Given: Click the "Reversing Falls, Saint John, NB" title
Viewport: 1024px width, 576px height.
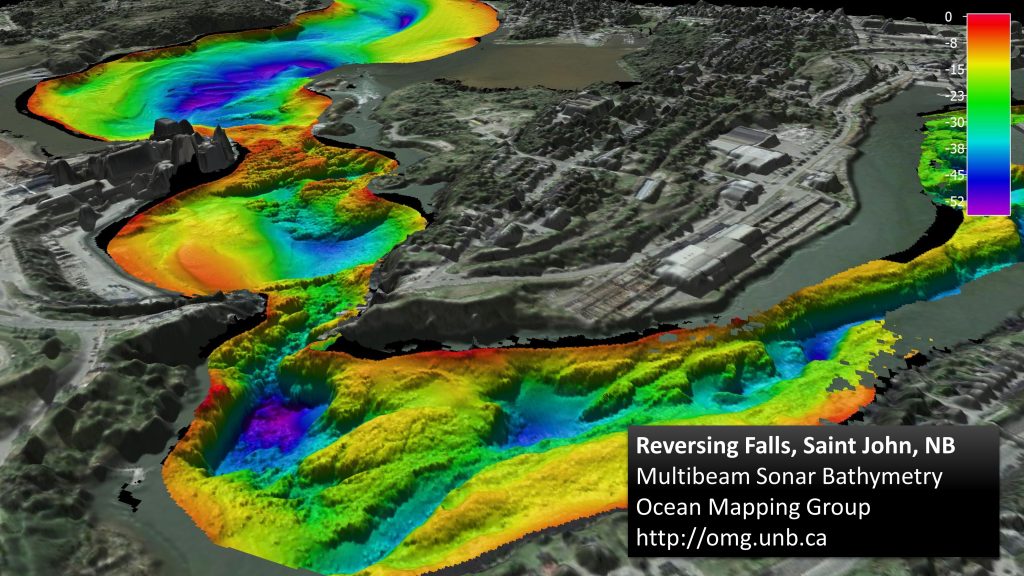Looking at the screenshot, I should (x=803, y=444).
